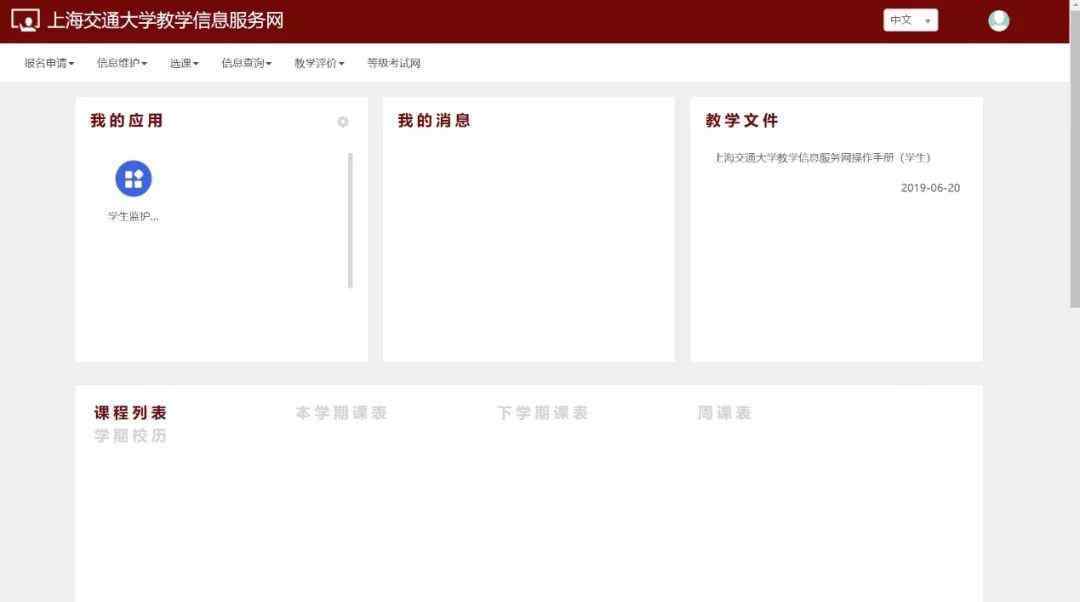Show the 周课表 tab
This screenshot has width=1080, height=602.
[724, 413]
